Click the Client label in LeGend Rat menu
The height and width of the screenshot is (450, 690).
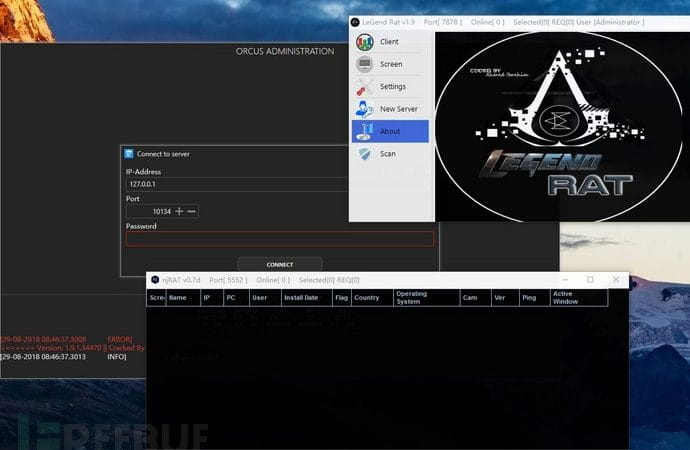(x=389, y=42)
